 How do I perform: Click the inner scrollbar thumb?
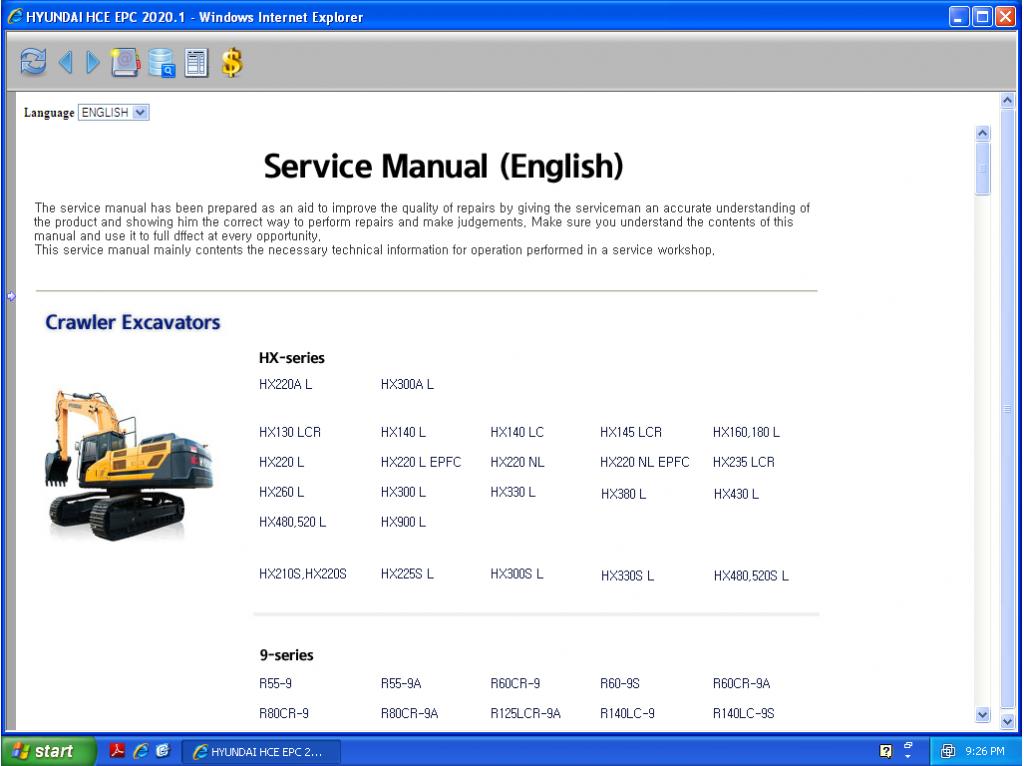983,168
